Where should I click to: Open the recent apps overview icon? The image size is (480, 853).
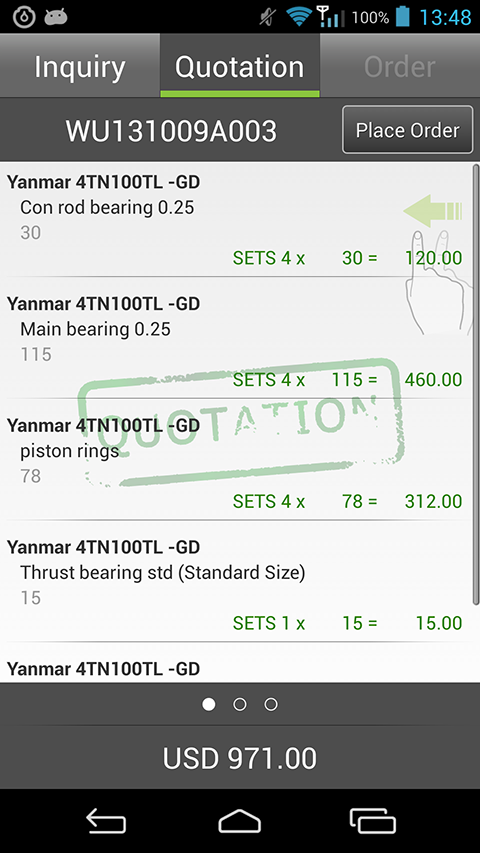(373, 820)
